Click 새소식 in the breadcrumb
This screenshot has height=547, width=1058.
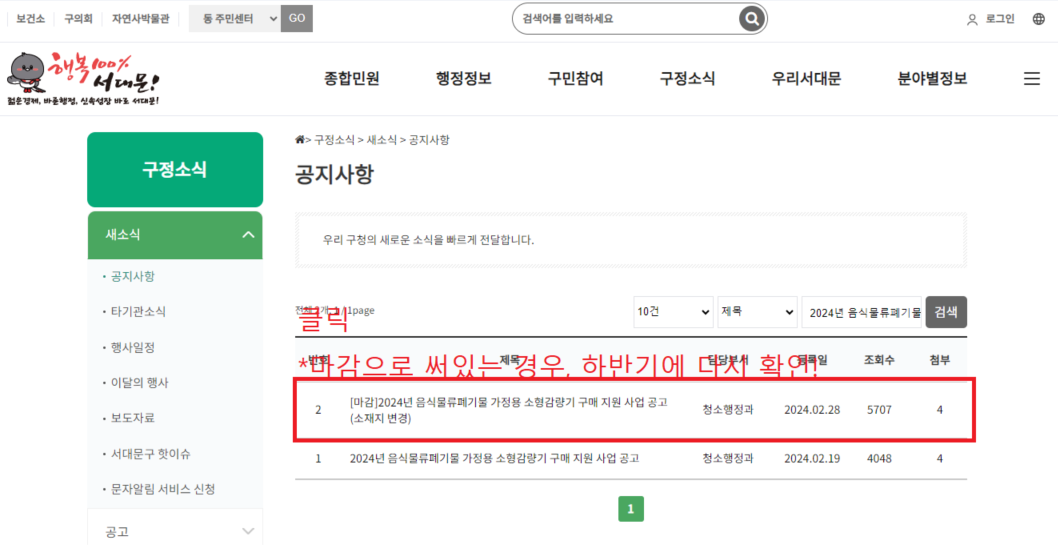382,140
